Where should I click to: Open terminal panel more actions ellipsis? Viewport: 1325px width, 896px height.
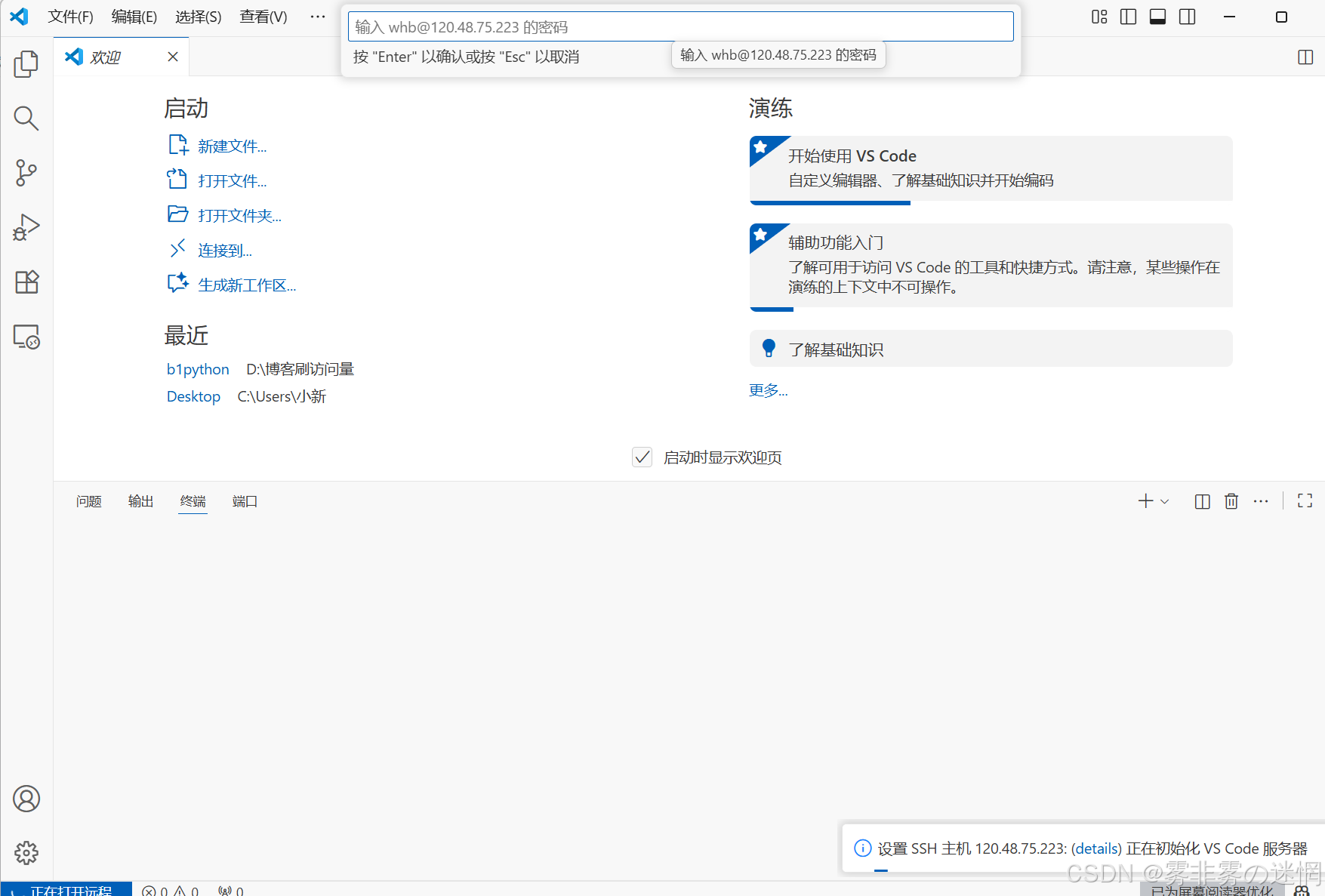click(1261, 501)
